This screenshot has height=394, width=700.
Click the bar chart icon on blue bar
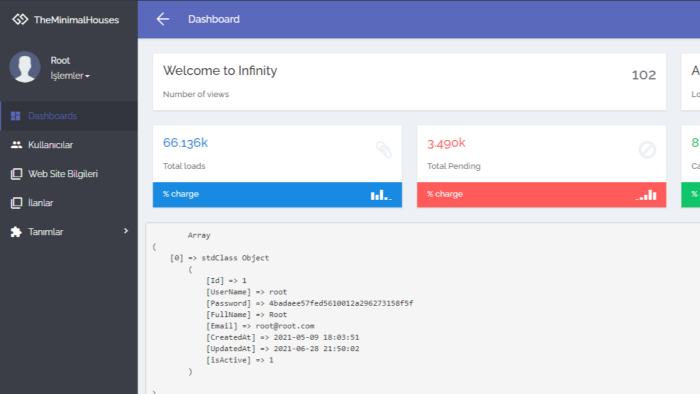click(381, 195)
